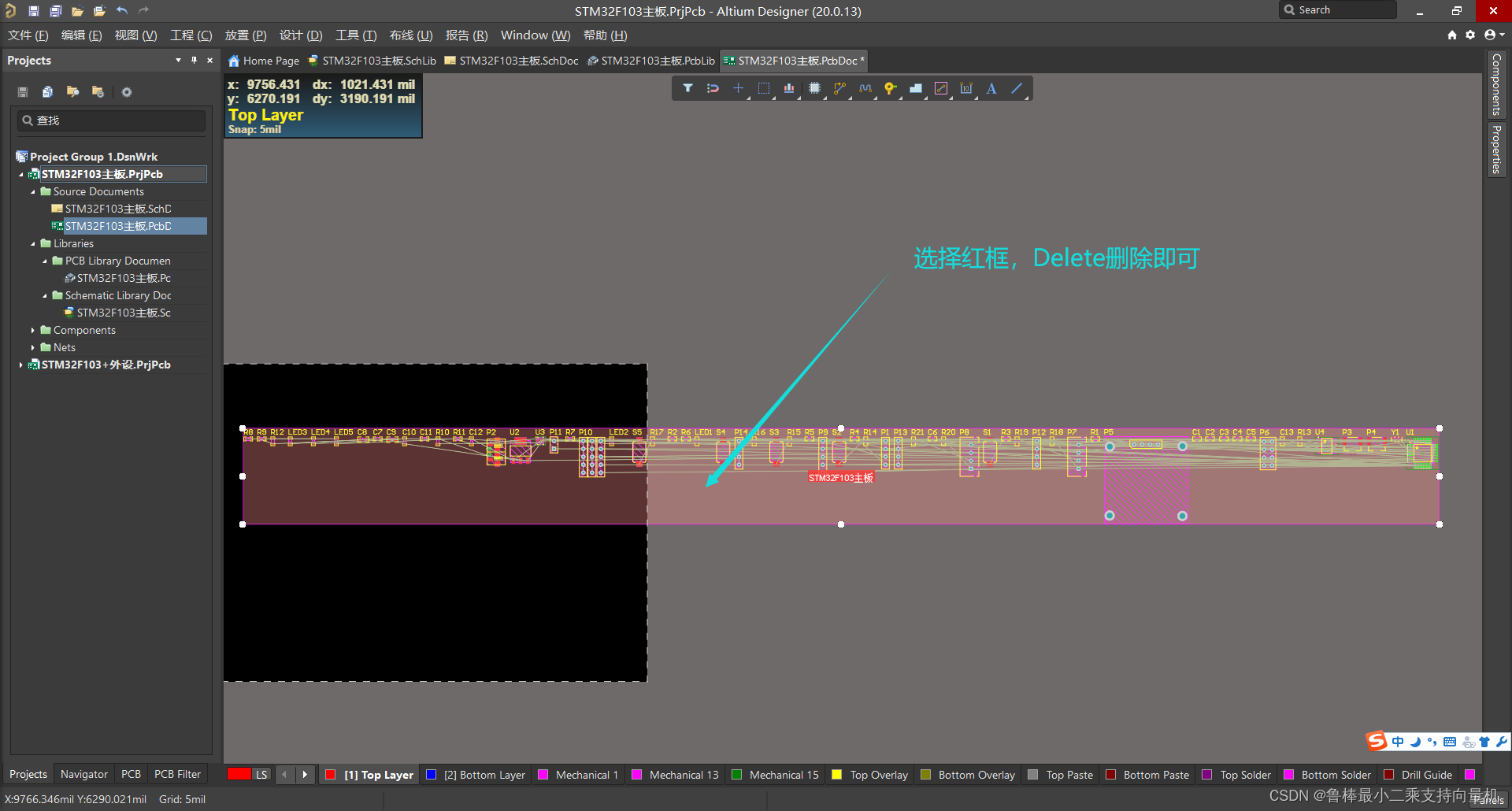Click the compile project icon in Projects panel
The image size is (1512, 811).
pyautogui.click(x=47, y=92)
